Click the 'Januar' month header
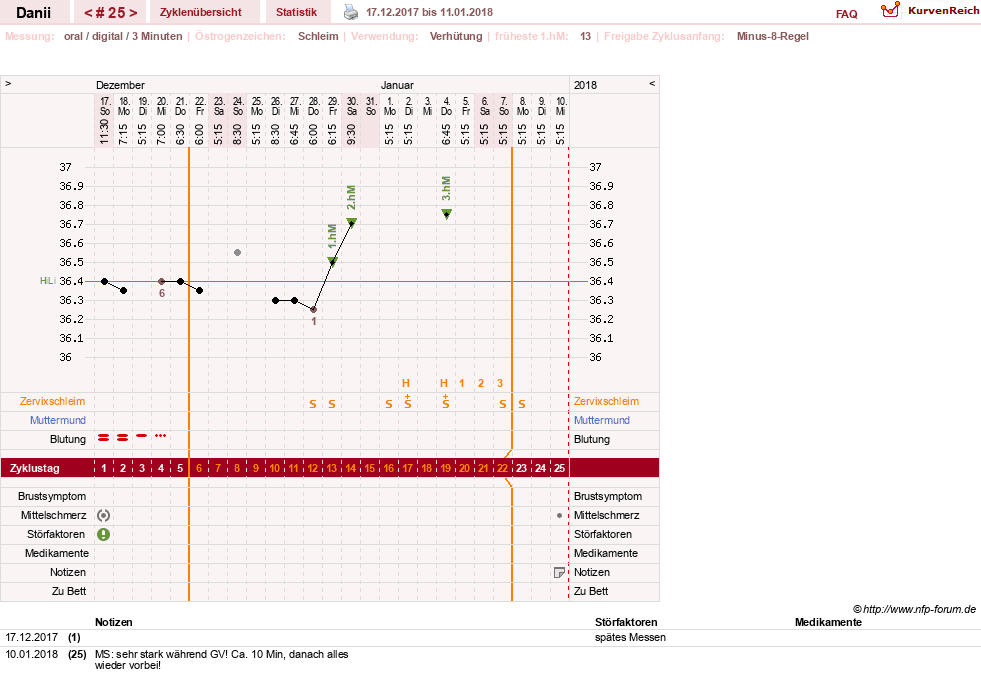The height and width of the screenshot is (695, 981). [x=397, y=85]
